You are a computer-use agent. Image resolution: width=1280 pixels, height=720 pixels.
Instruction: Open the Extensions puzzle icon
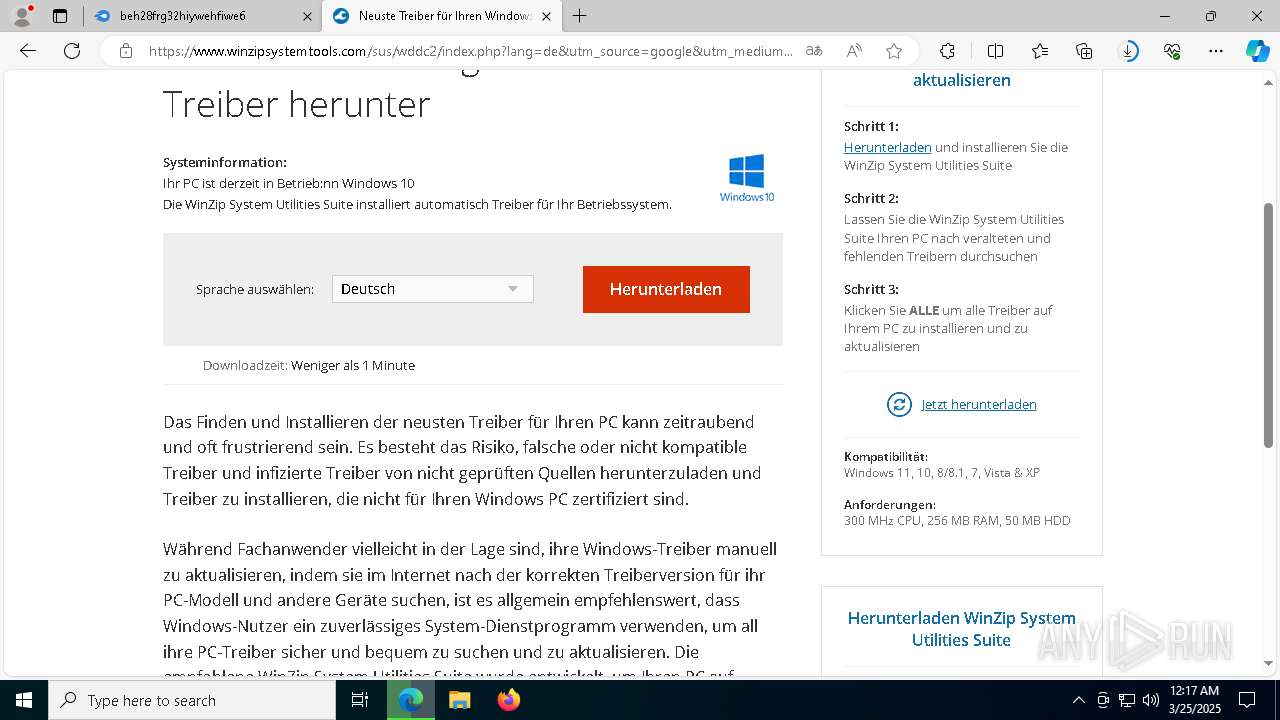tap(947, 51)
